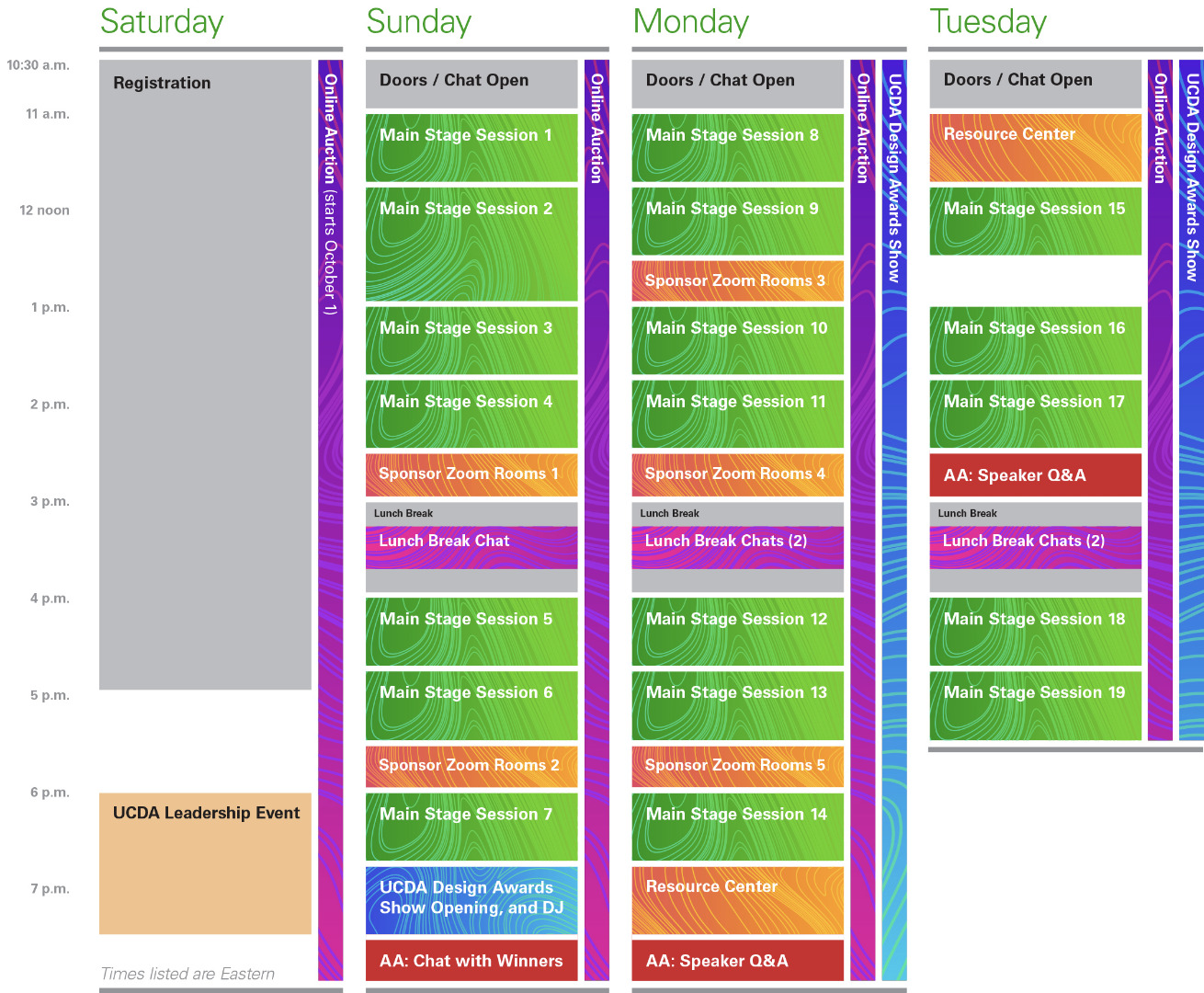This screenshot has width=1204, height=993.
Task: Click Sponsor Zoom Rooms 1
Action: pos(471,474)
